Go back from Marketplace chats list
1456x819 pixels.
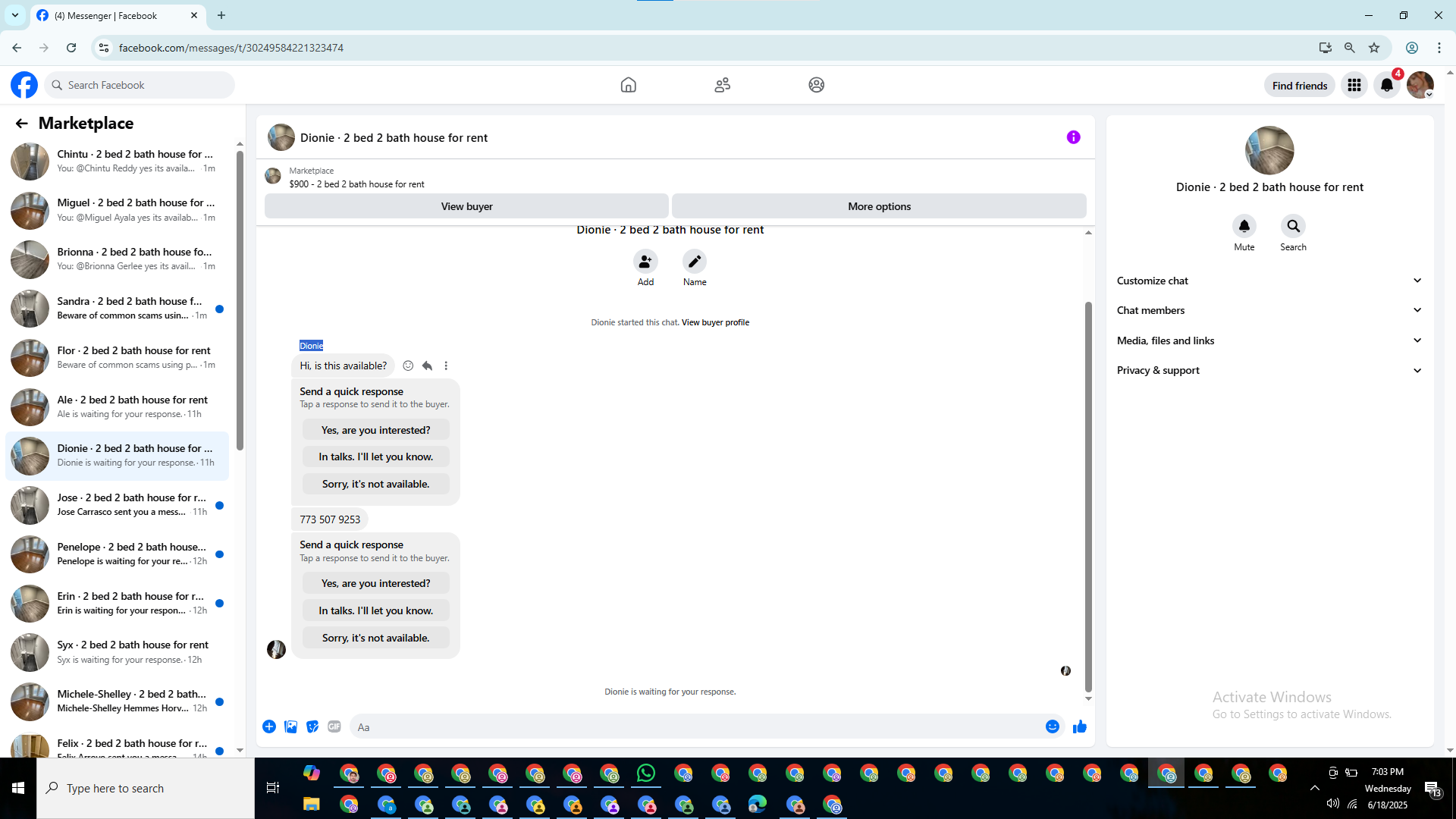(21, 123)
